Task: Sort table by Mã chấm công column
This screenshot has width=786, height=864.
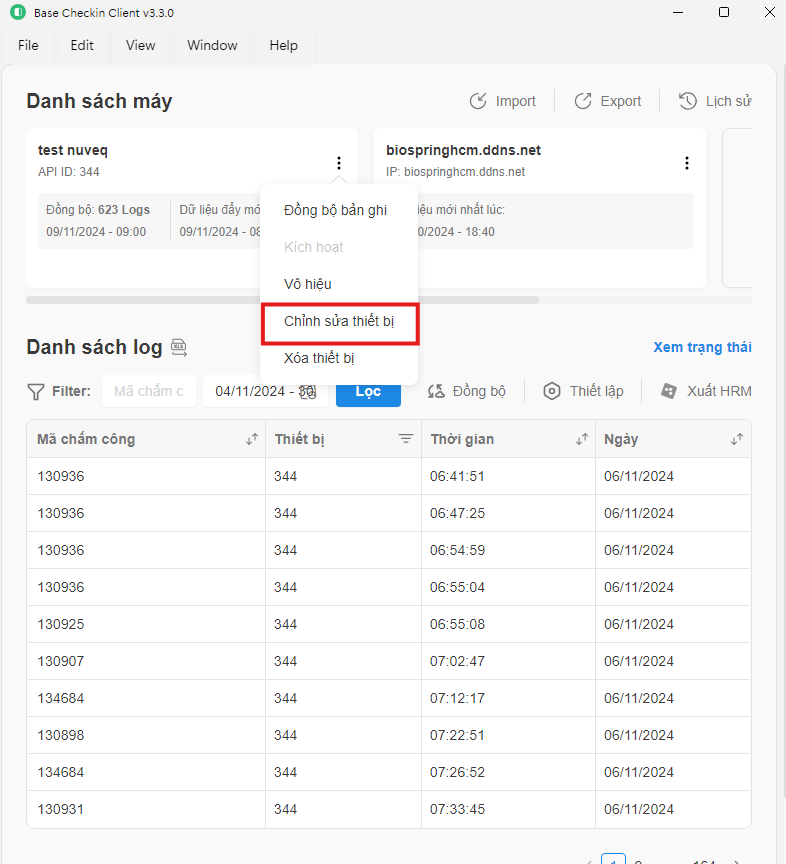Action: coord(251,439)
